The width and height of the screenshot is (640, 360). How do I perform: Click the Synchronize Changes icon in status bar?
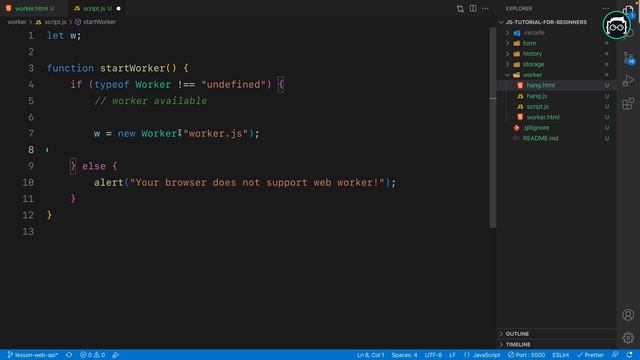(x=69, y=355)
